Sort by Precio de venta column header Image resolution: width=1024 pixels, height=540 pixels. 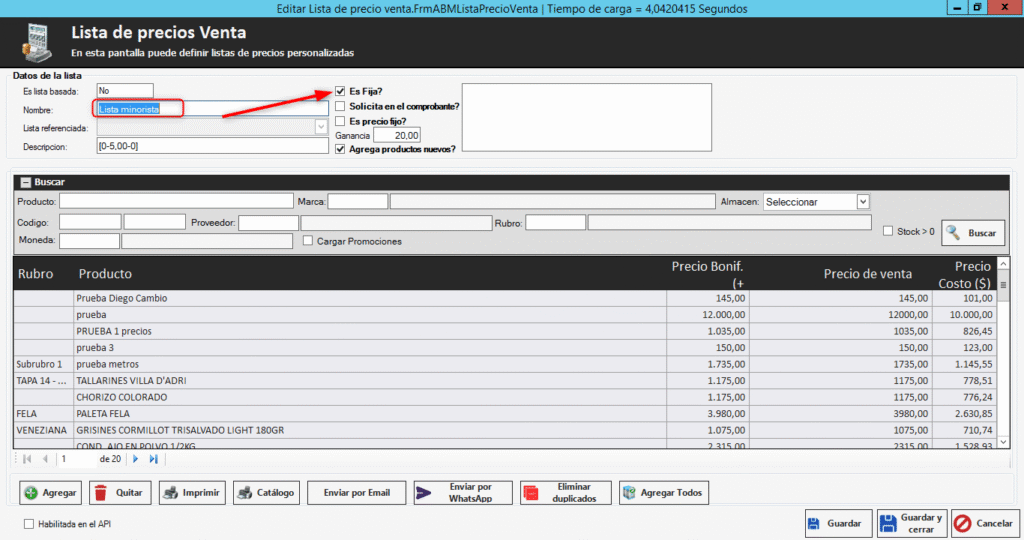click(x=867, y=274)
